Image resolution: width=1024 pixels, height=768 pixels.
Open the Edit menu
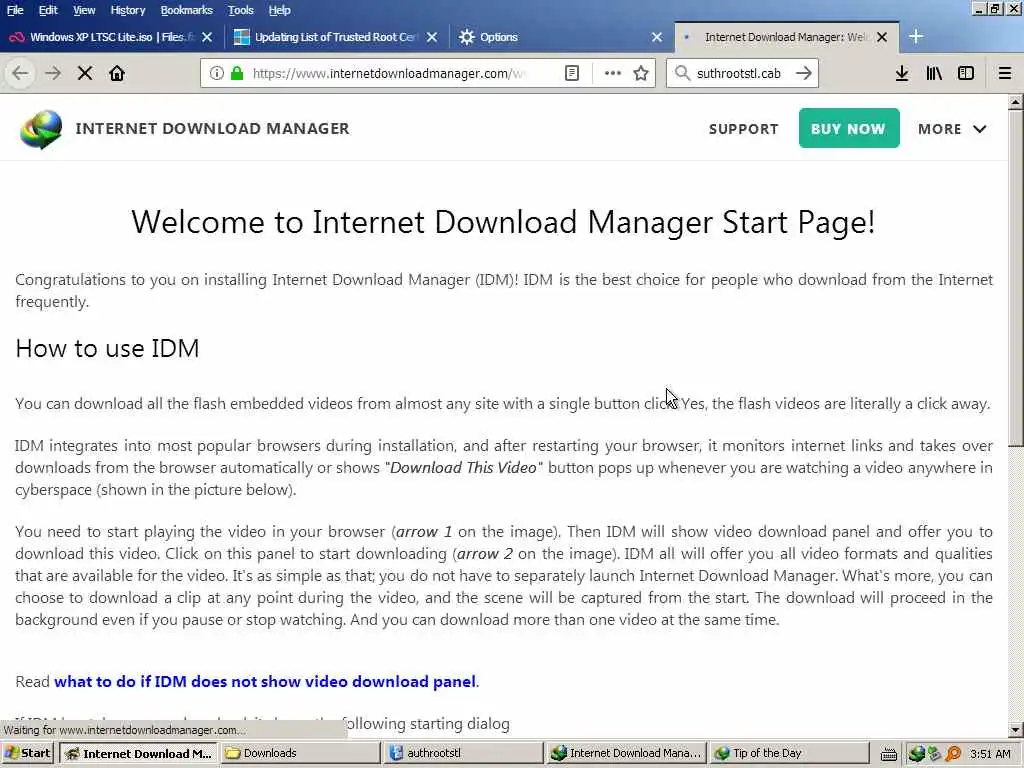click(x=48, y=10)
